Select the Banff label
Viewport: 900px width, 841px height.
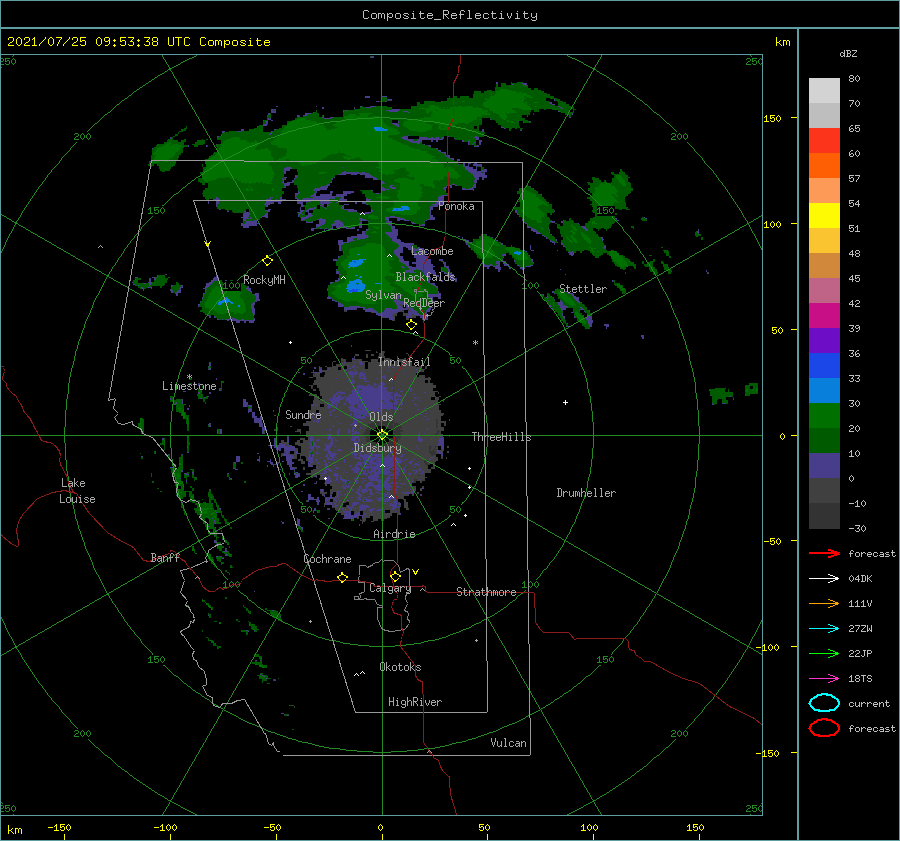pyautogui.click(x=165, y=557)
